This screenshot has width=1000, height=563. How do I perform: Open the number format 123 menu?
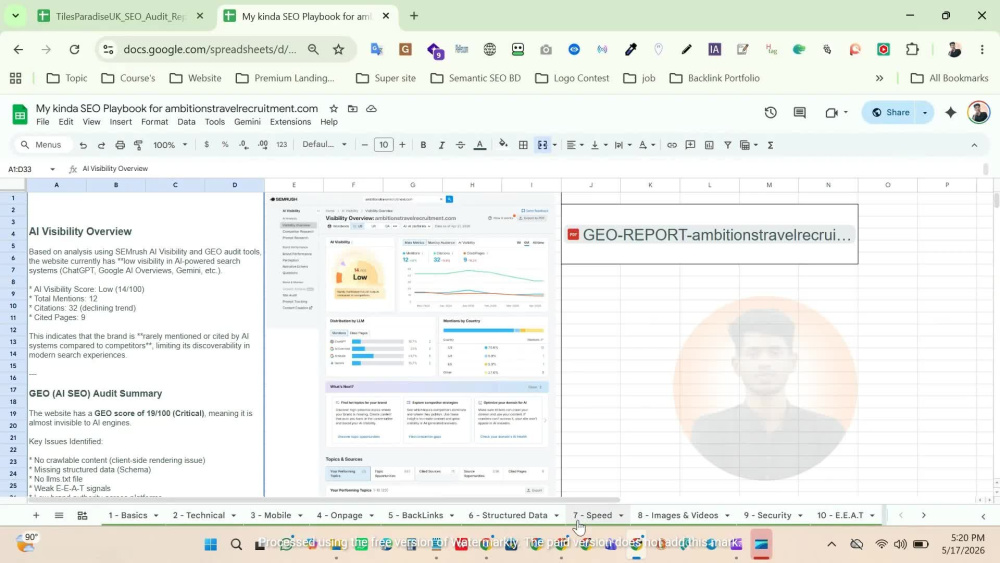pyautogui.click(x=282, y=145)
